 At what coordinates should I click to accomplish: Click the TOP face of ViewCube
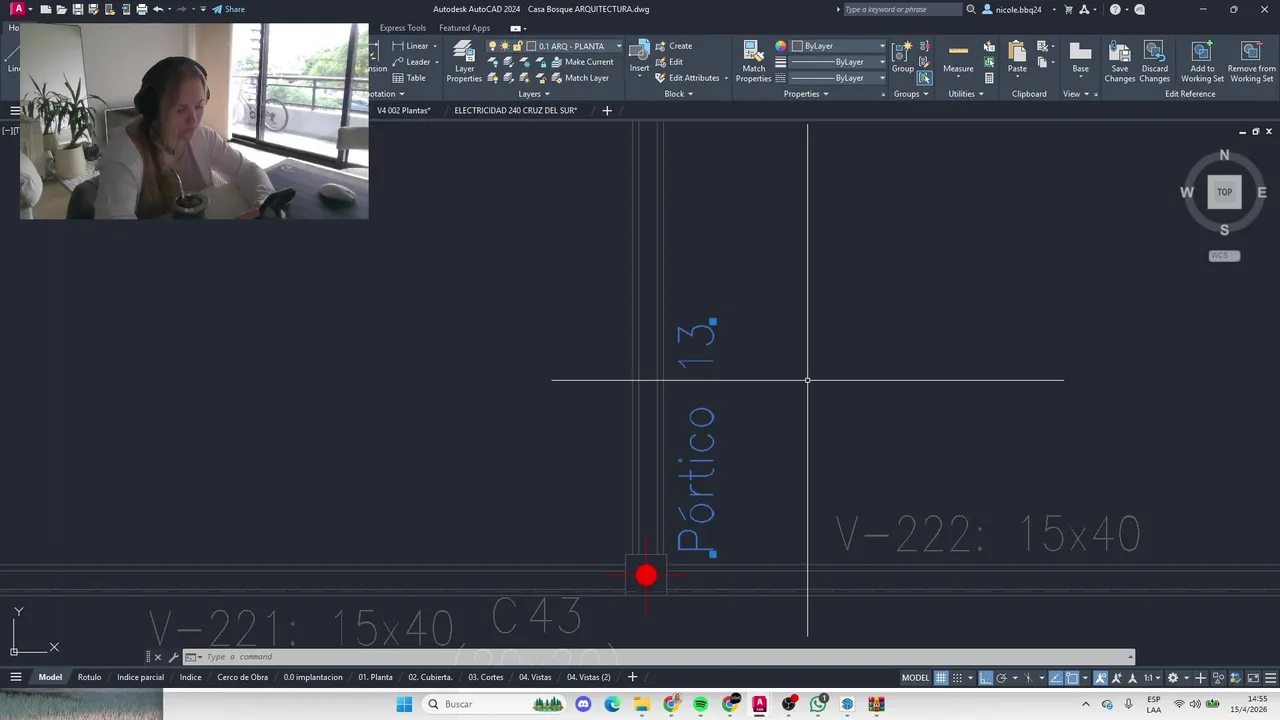tap(1224, 192)
